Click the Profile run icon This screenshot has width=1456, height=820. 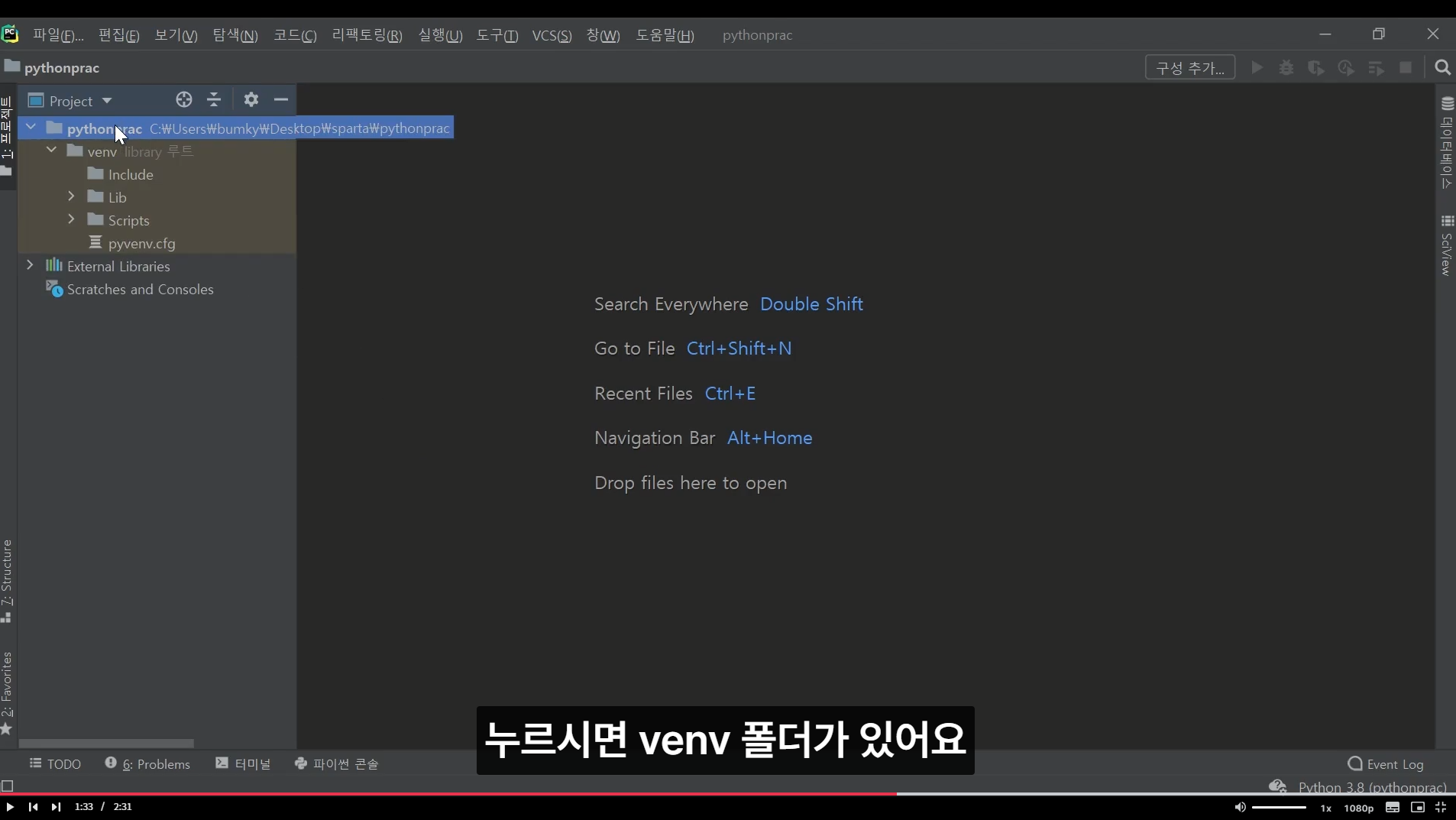(1346, 67)
